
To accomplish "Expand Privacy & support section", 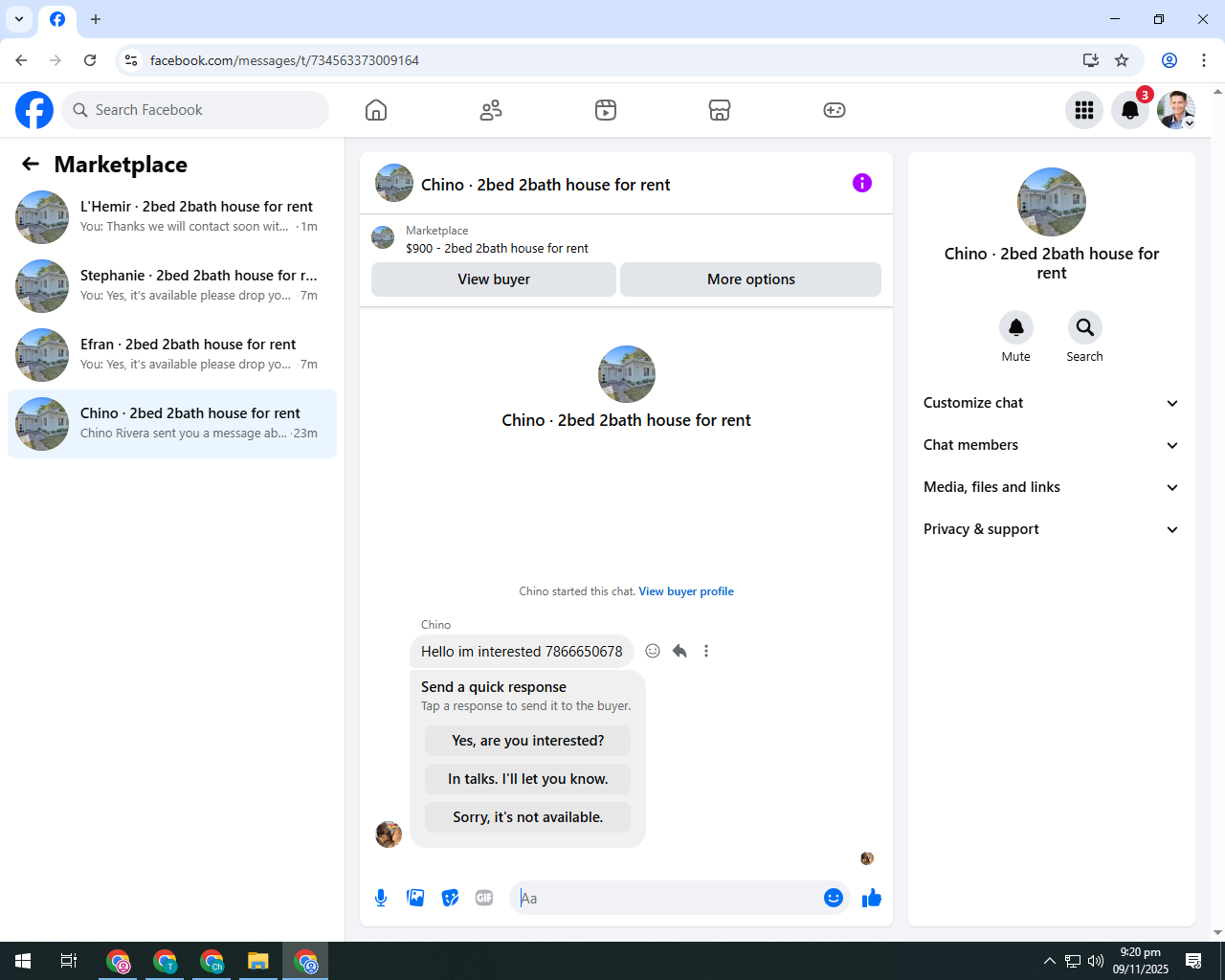I will tap(1052, 529).
